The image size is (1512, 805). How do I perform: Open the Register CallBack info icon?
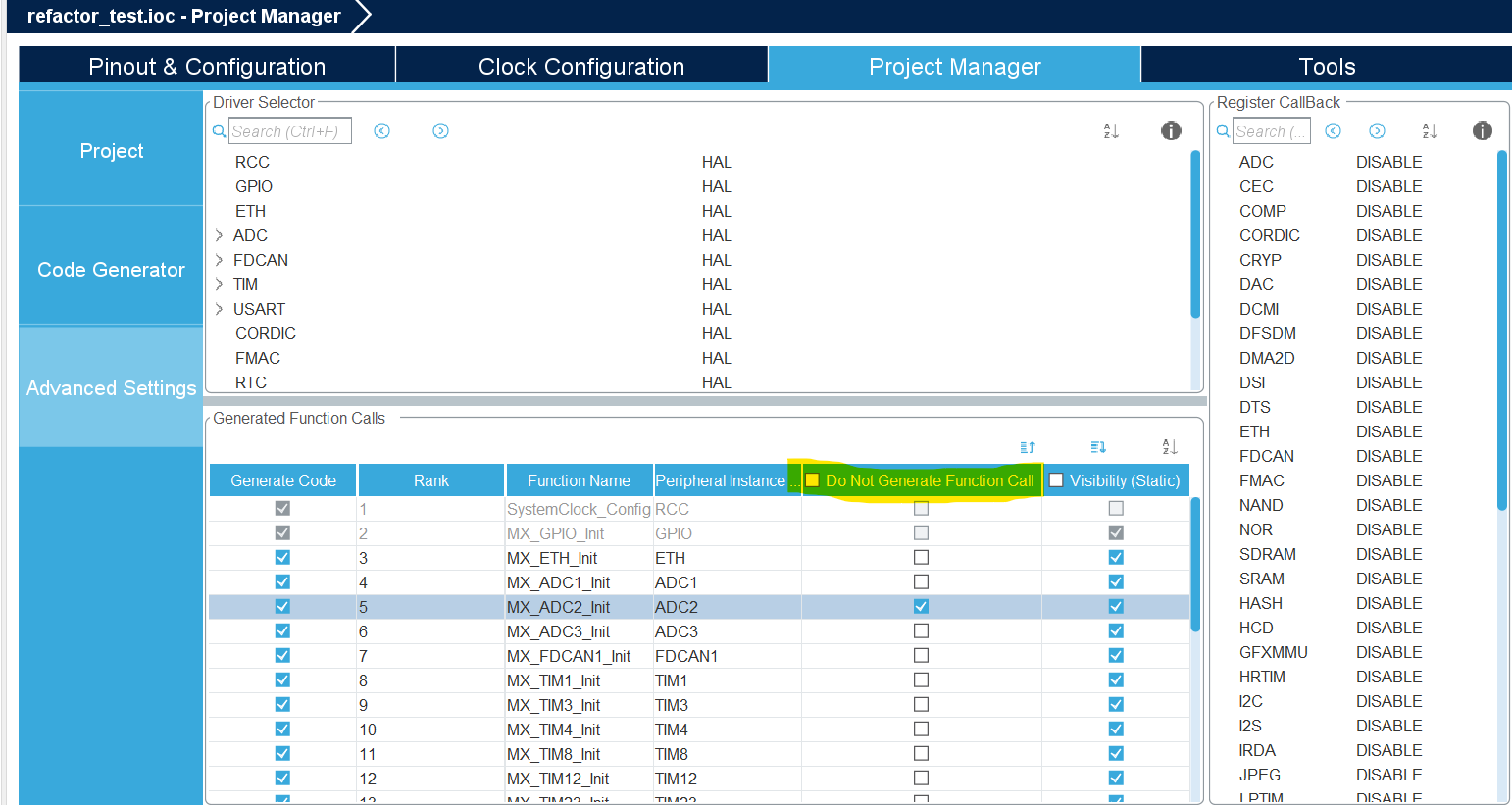(x=1483, y=130)
